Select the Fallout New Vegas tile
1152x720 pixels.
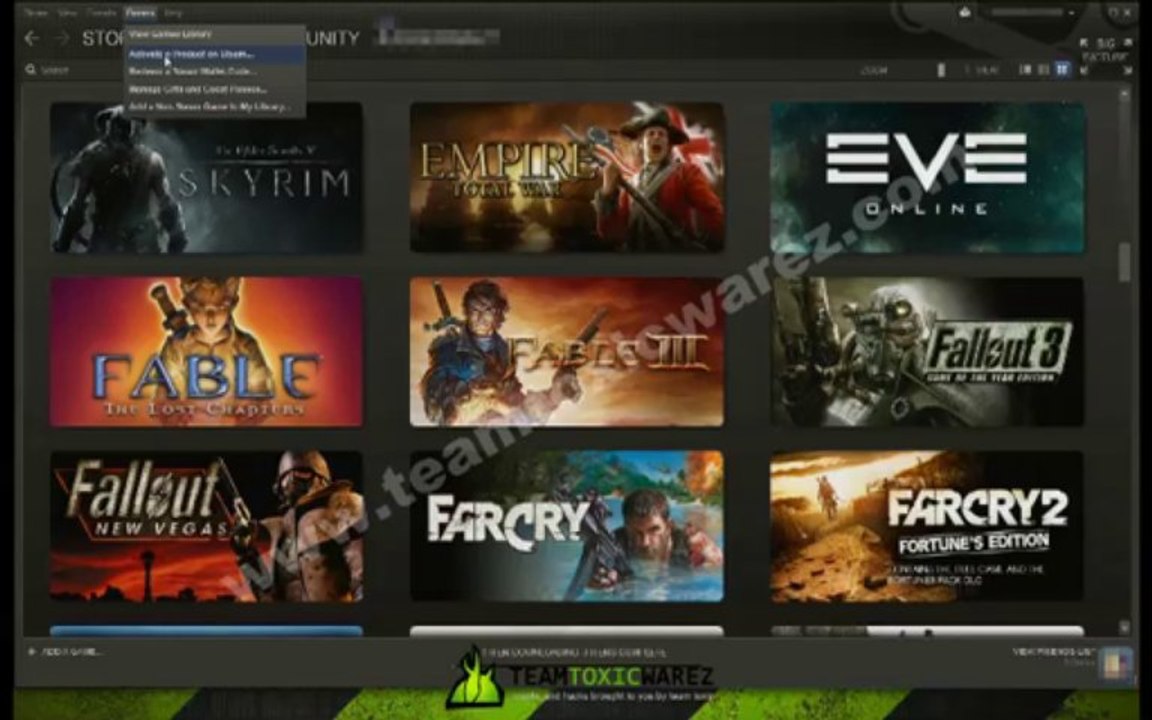(x=206, y=526)
